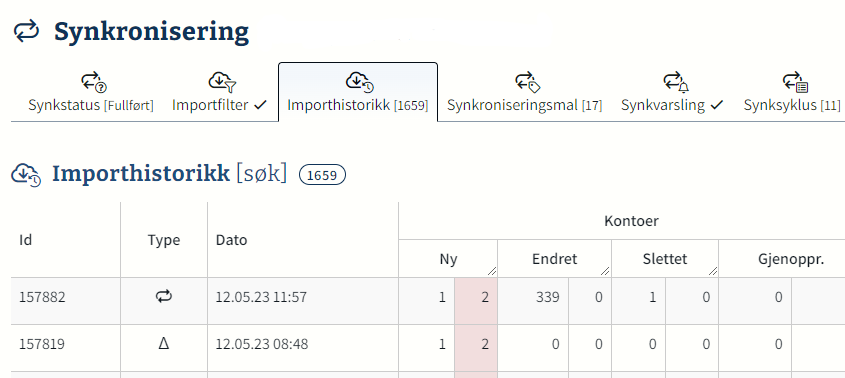Click the delta type icon in row 157819
Screen dimensions: 845x378
pyautogui.click(x=164, y=343)
